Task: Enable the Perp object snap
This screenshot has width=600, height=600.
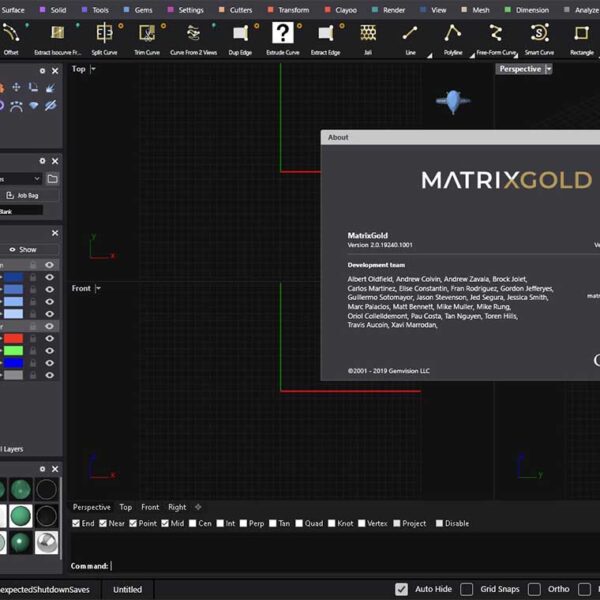Action: (243, 523)
